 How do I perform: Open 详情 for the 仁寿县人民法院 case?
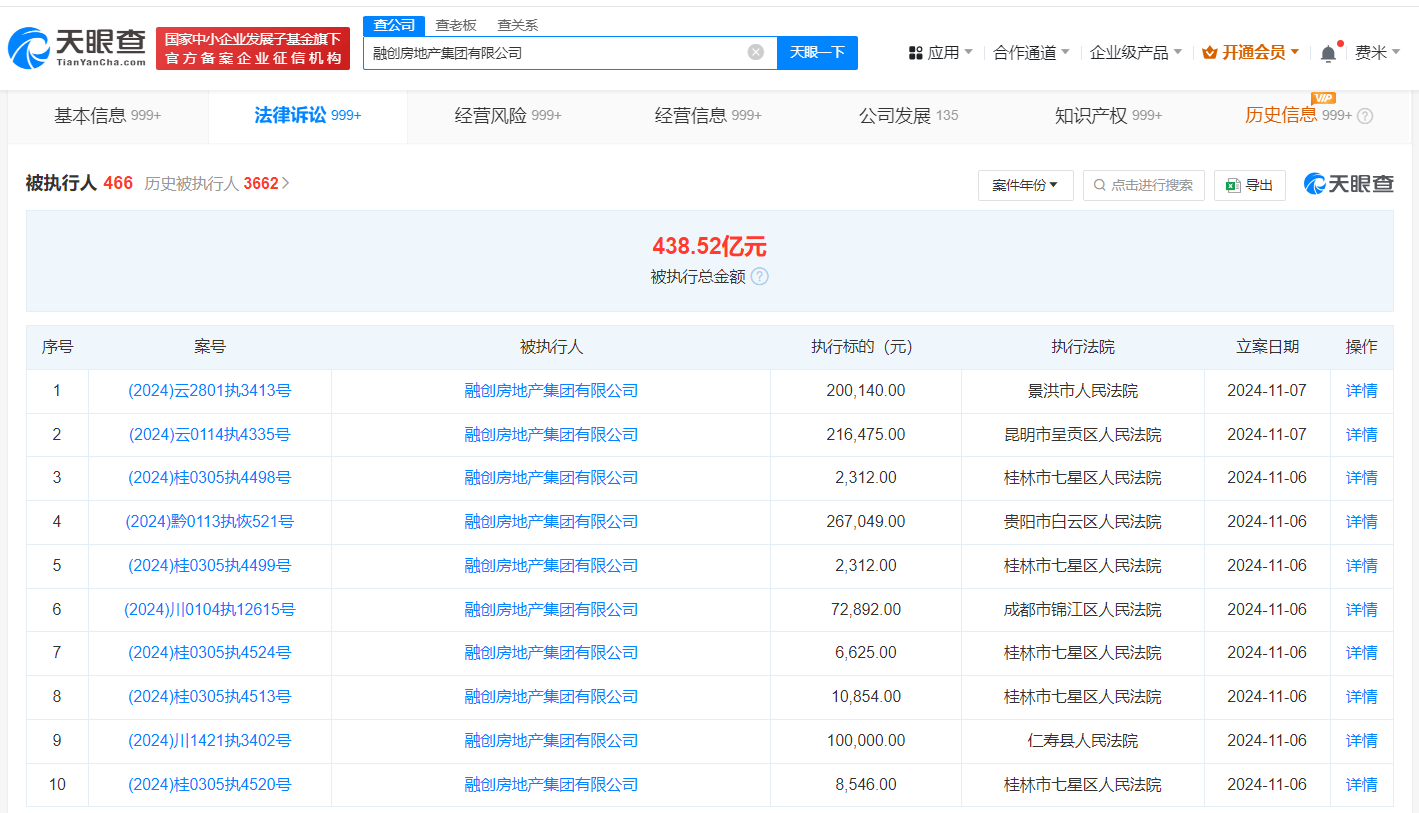pyautogui.click(x=1361, y=741)
